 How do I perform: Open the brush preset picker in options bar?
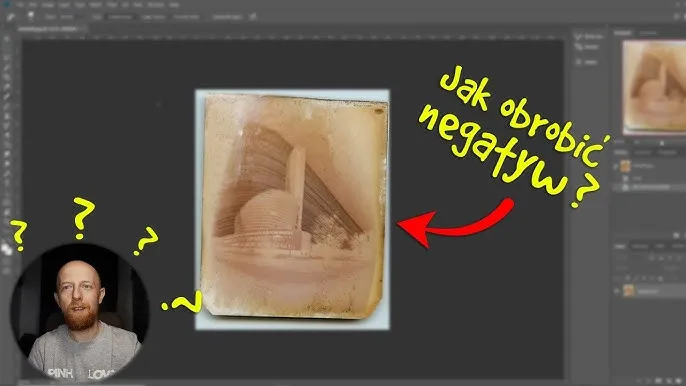[x=31, y=16]
